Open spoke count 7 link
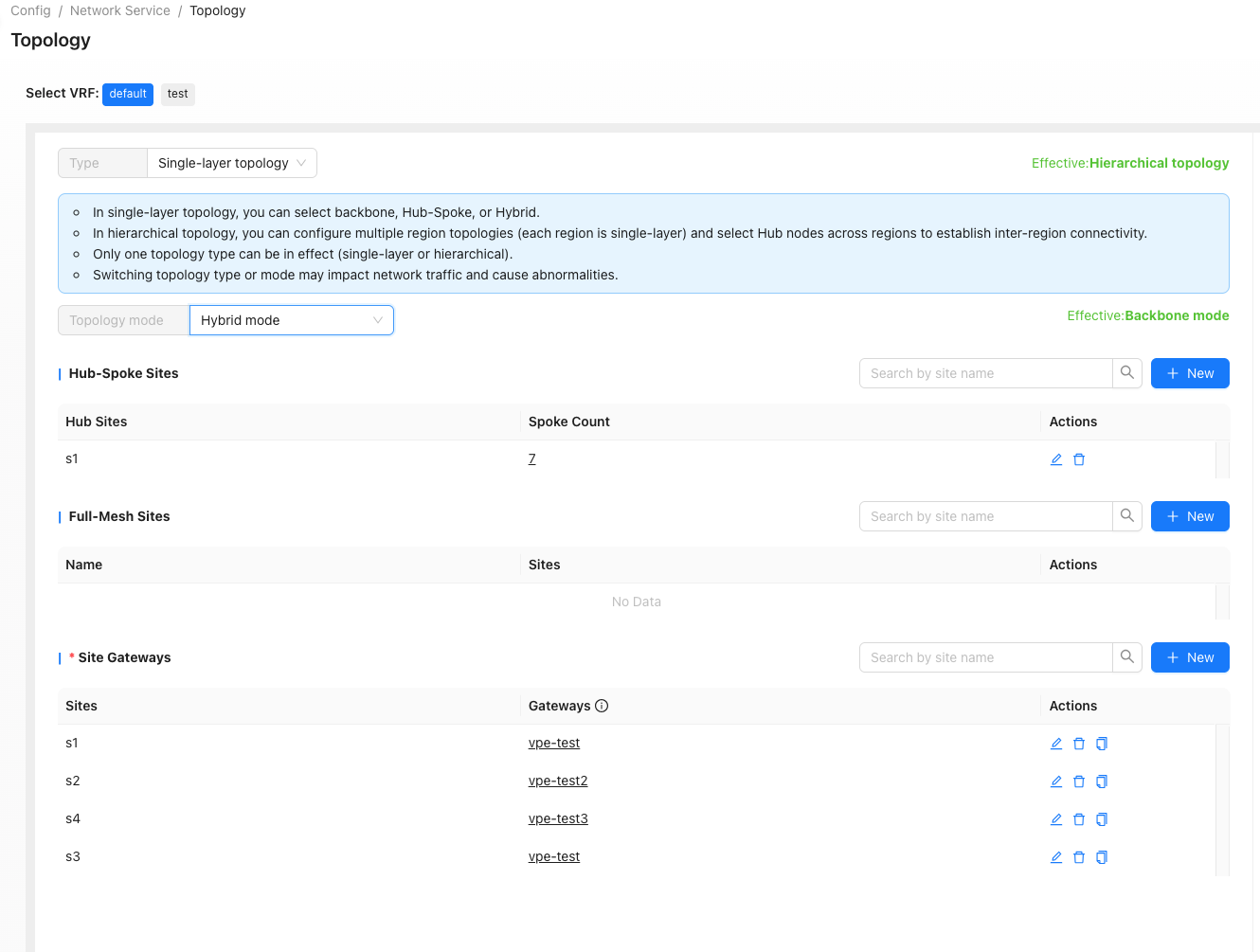 click(532, 458)
